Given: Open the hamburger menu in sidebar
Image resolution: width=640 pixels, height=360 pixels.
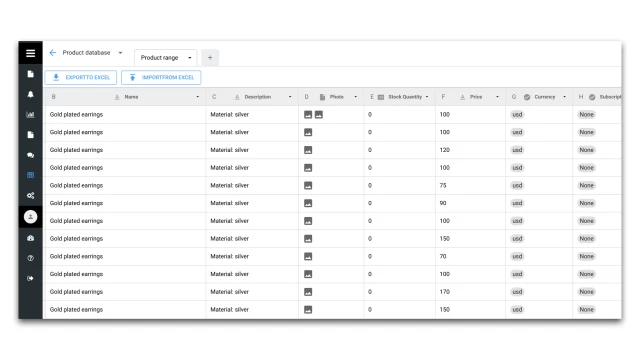Looking at the screenshot, I should click(30, 53).
